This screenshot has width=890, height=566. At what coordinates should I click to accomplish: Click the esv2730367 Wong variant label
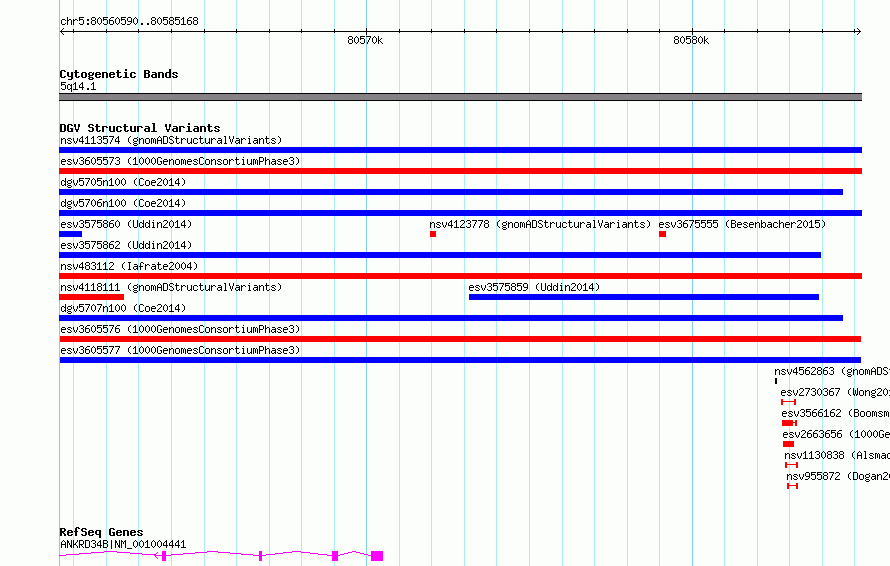coord(835,392)
